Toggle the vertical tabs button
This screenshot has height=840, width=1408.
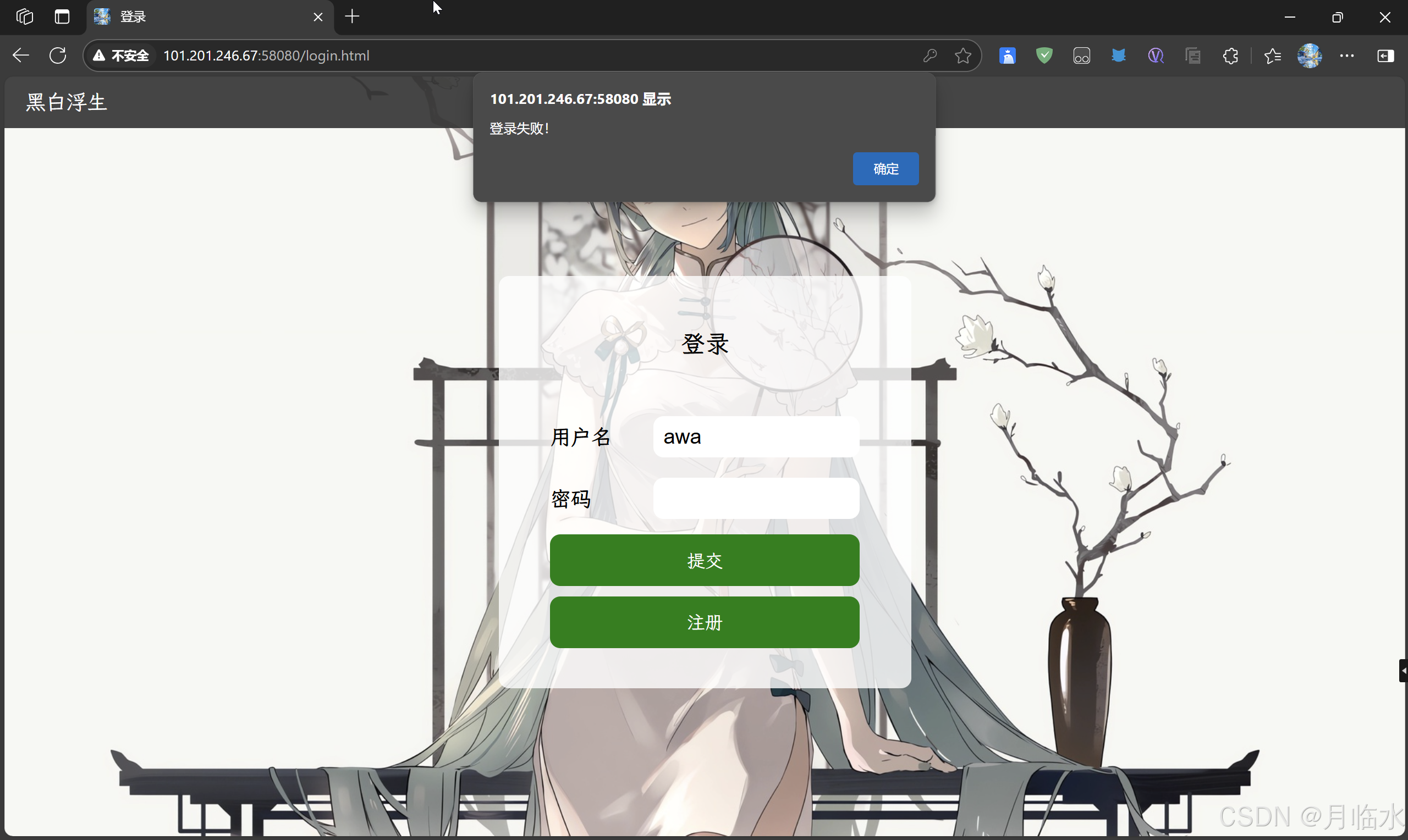[x=62, y=17]
